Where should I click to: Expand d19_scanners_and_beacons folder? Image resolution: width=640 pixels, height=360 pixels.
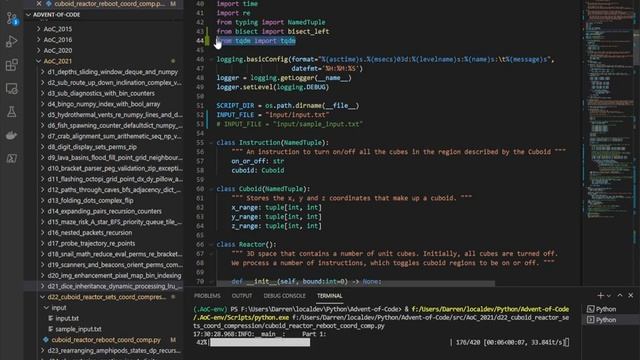pos(42,264)
